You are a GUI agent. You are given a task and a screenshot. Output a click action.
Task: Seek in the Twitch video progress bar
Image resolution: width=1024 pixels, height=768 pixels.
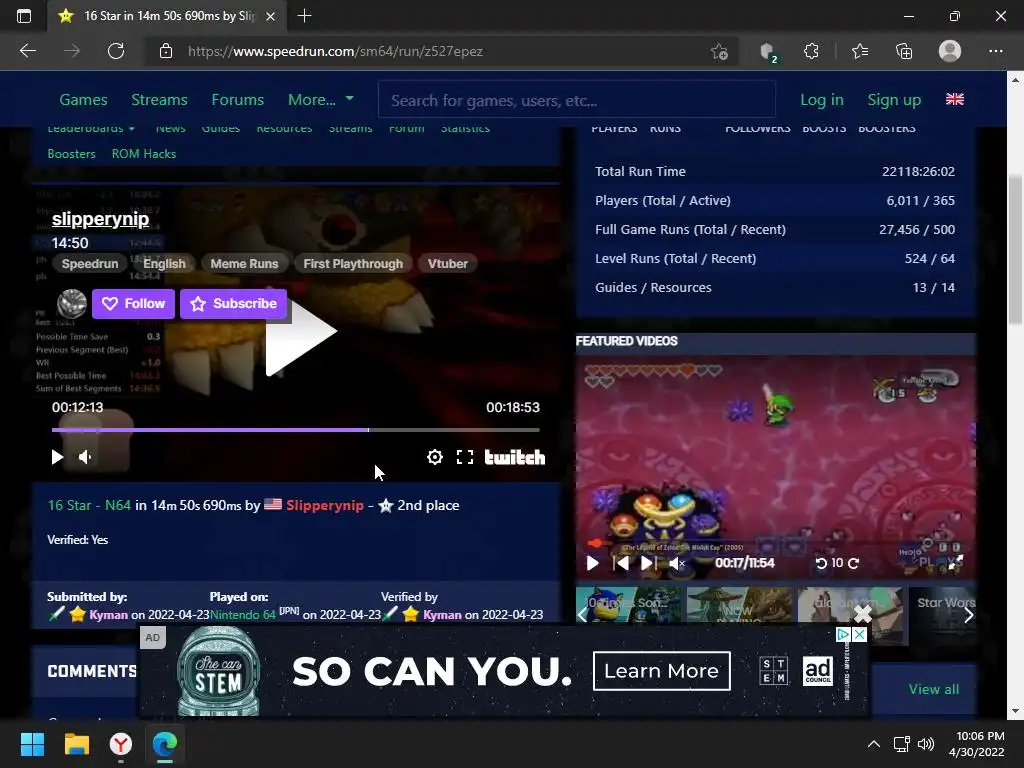click(x=295, y=430)
